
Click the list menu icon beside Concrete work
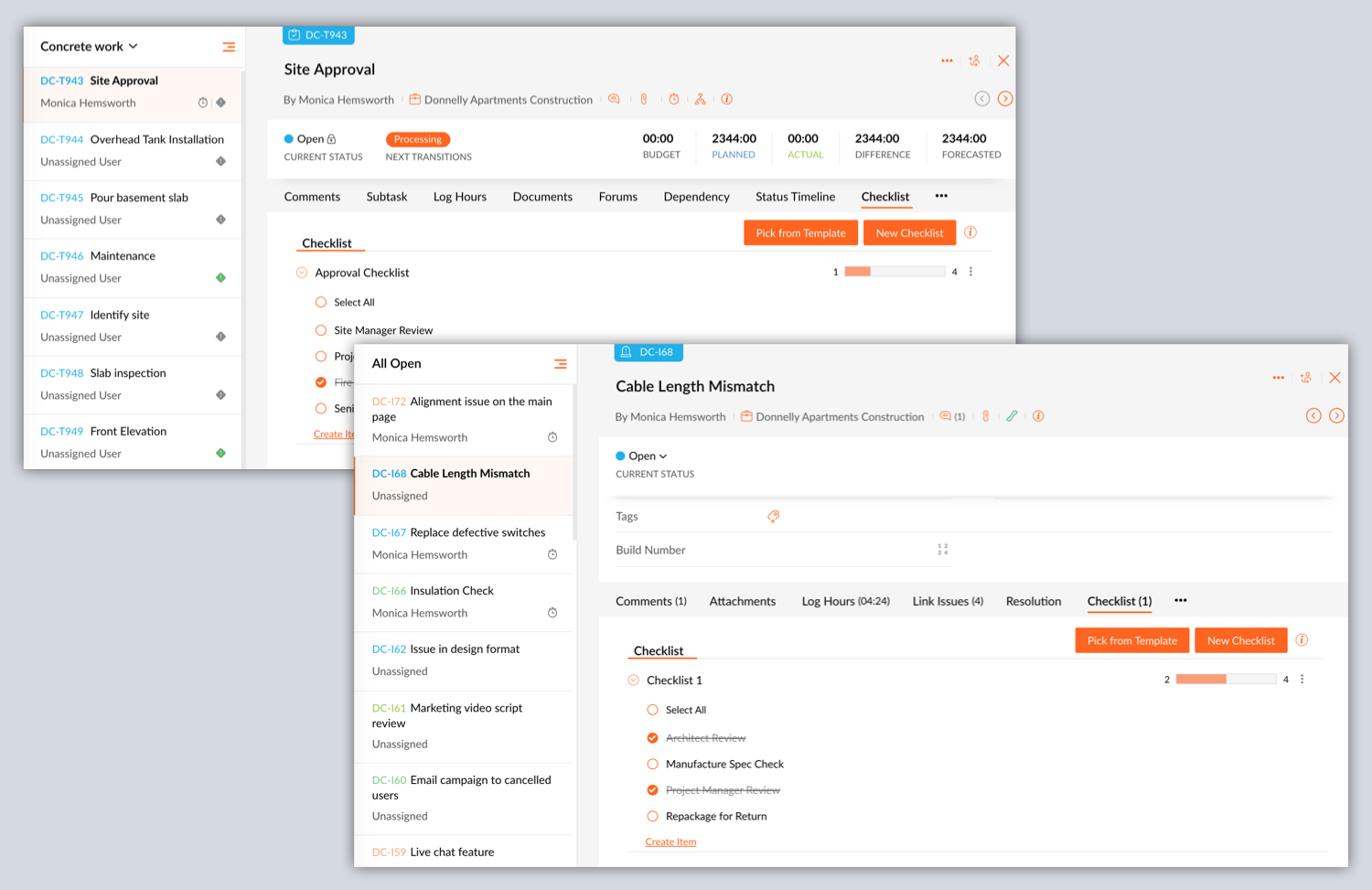(229, 47)
